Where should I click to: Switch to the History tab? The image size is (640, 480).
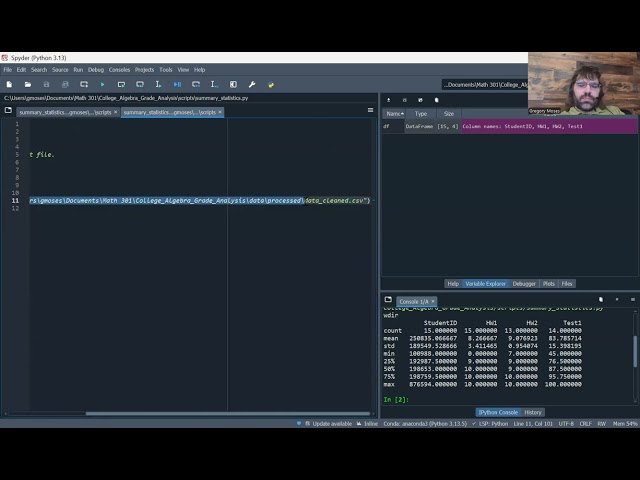pyautogui.click(x=534, y=412)
